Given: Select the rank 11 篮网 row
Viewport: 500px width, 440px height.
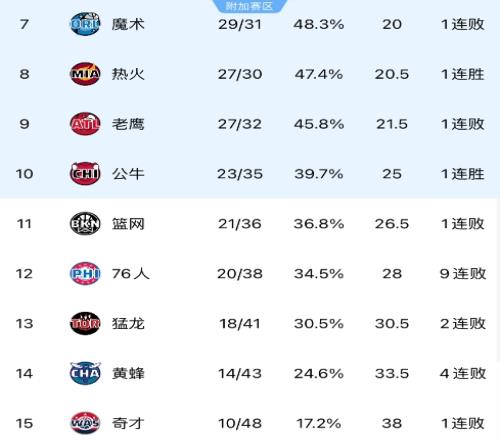Looking at the screenshot, I should 250,224.
